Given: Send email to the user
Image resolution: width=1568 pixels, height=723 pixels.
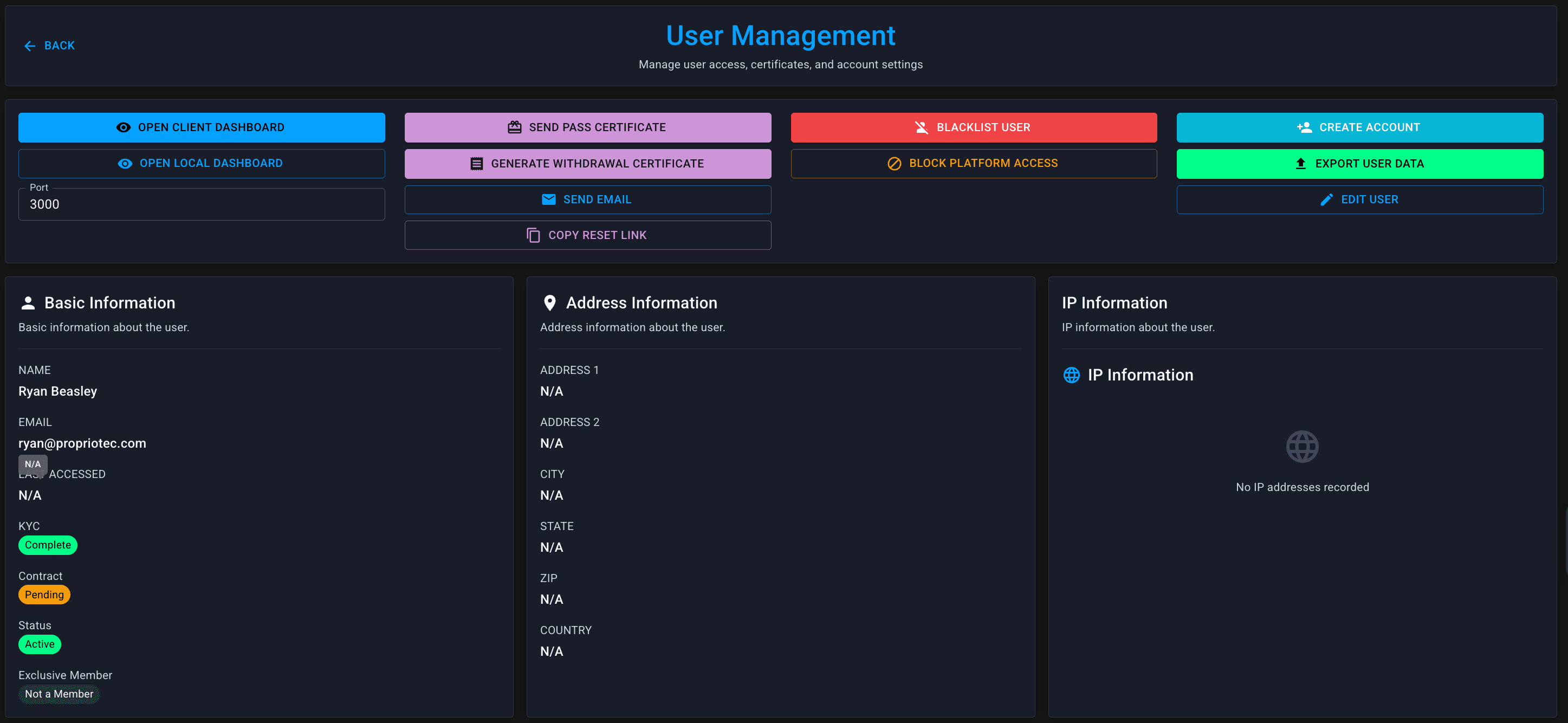Looking at the screenshot, I should (588, 199).
